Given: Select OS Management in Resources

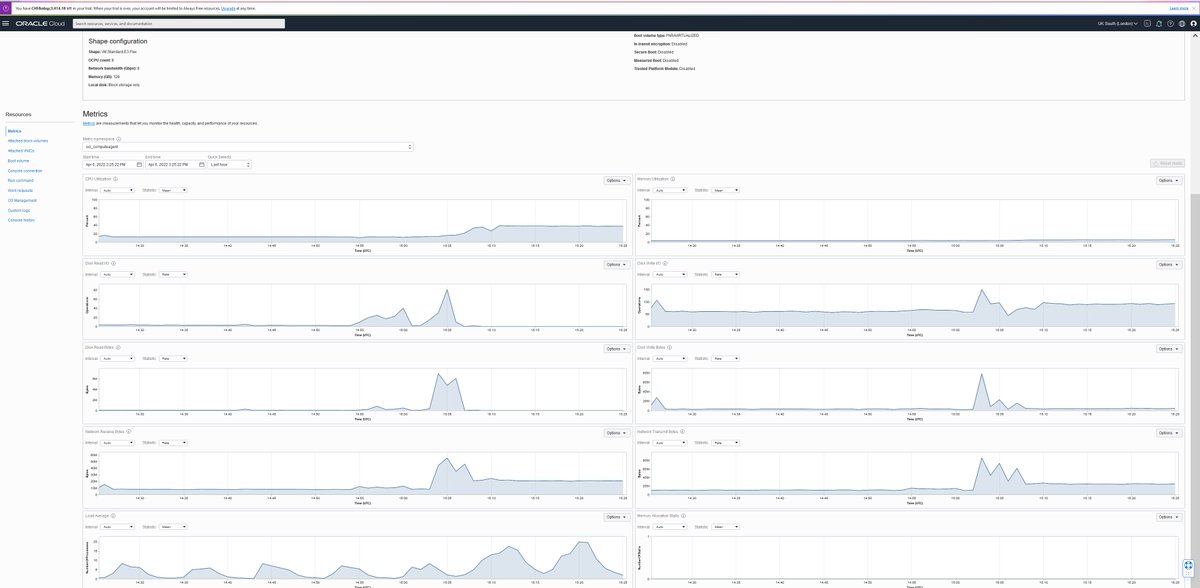Looking at the screenshot, I should tap(22, 200).
